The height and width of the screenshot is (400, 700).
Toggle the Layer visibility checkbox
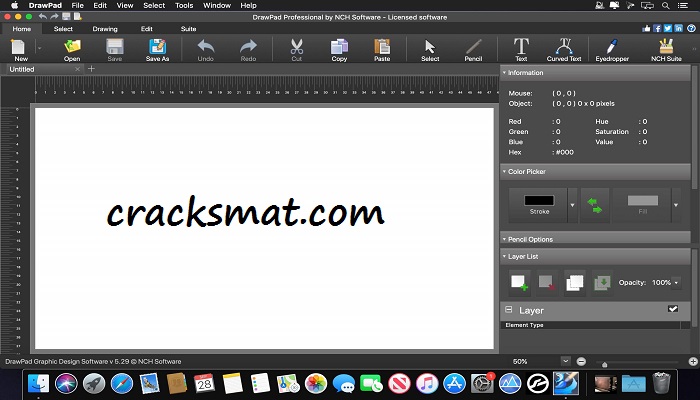[x=673, y=309]
